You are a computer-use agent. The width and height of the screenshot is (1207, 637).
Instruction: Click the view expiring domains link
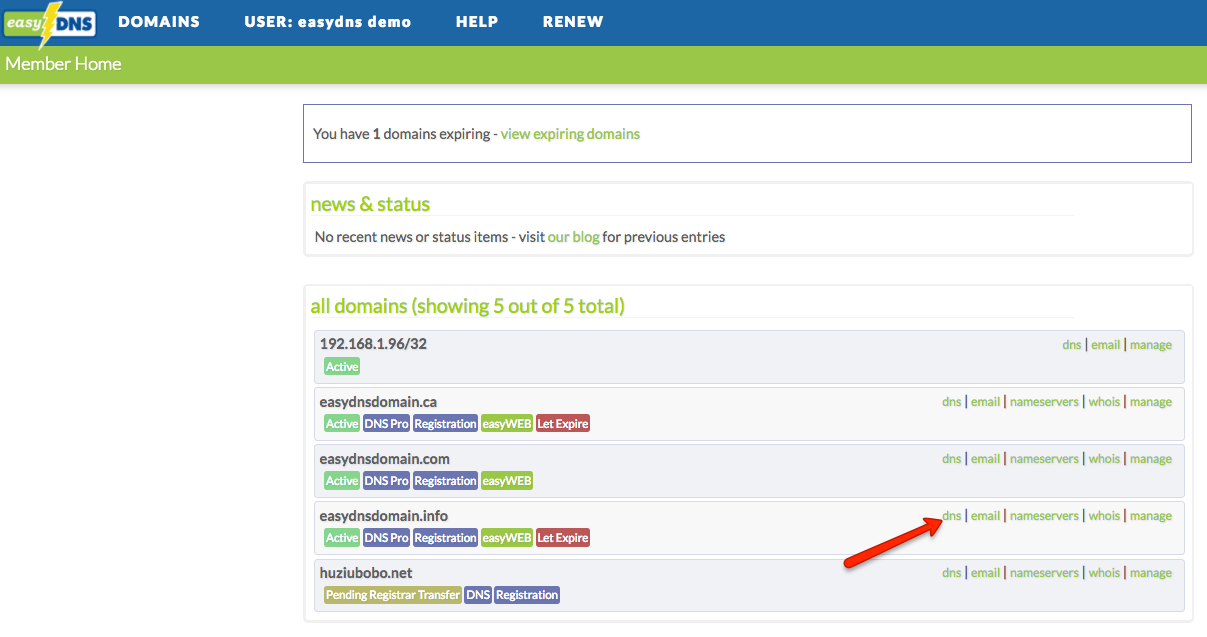coord(570,133)
